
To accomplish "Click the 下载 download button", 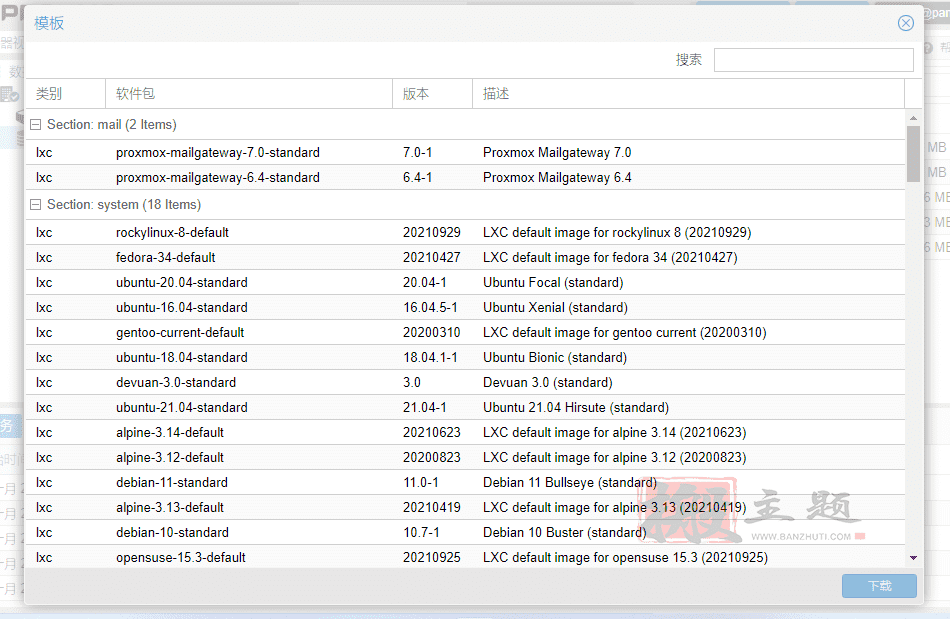I will coord(879,586).
